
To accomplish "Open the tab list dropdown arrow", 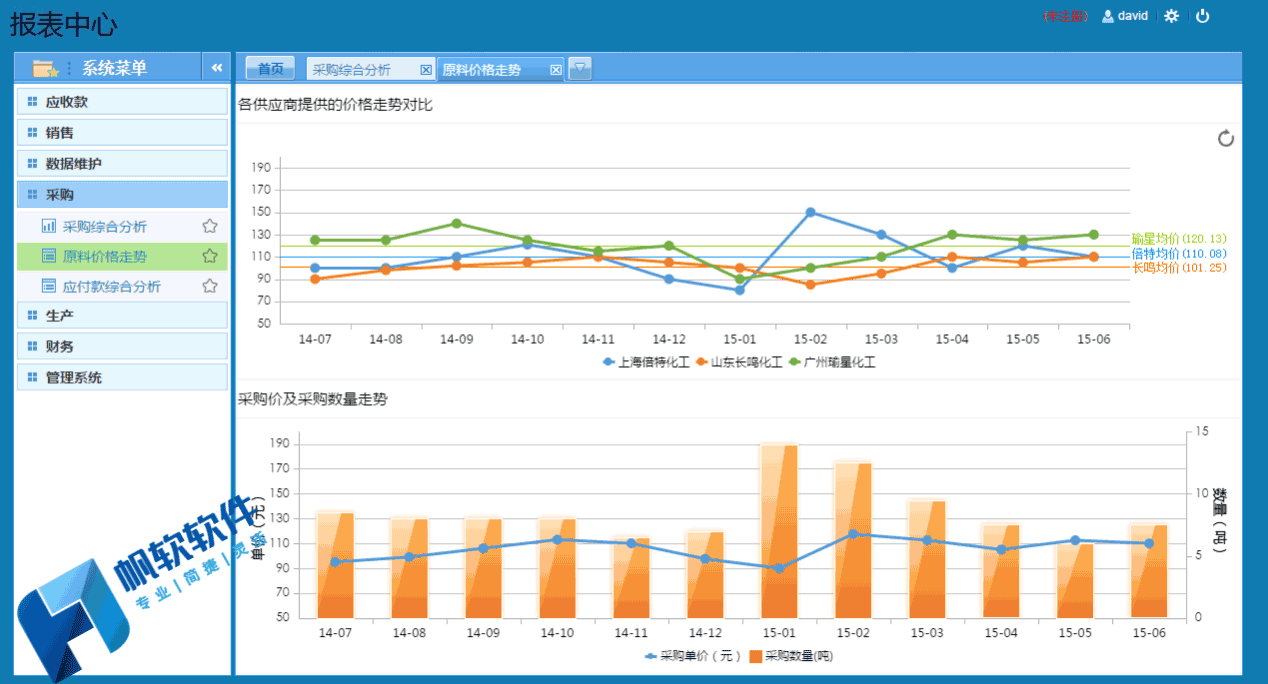I will [x=580, y=69].
